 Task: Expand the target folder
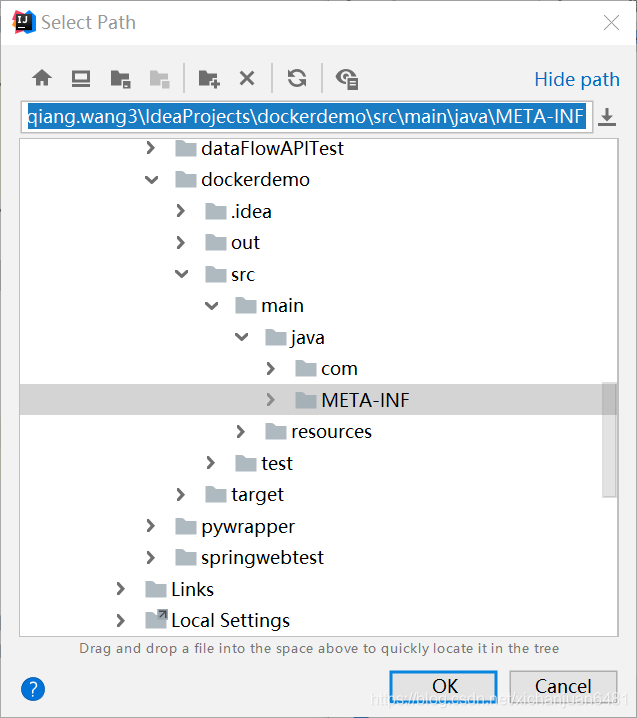click(180, 495)
